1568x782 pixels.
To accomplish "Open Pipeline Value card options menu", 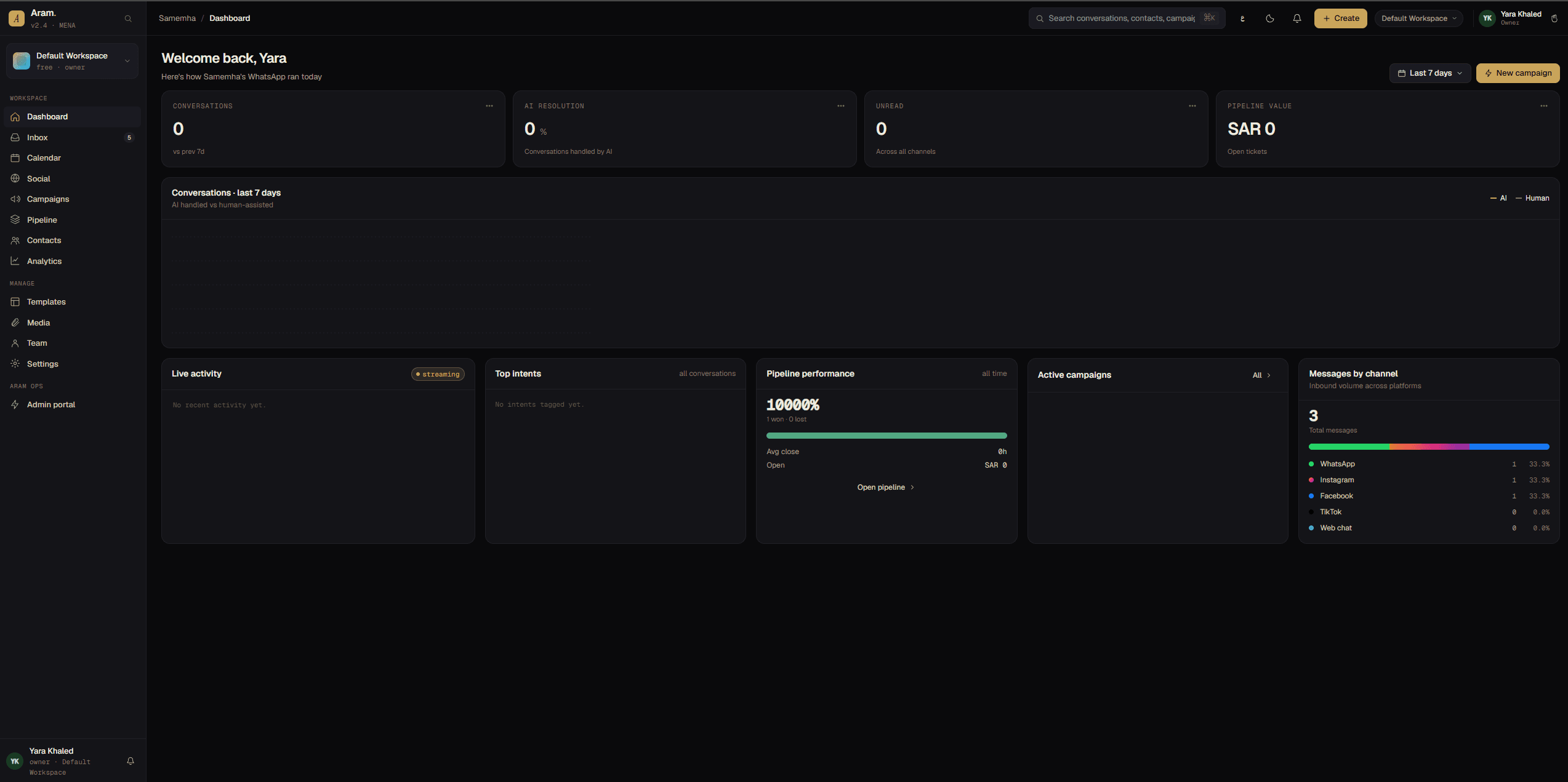I will point(1544,106).
